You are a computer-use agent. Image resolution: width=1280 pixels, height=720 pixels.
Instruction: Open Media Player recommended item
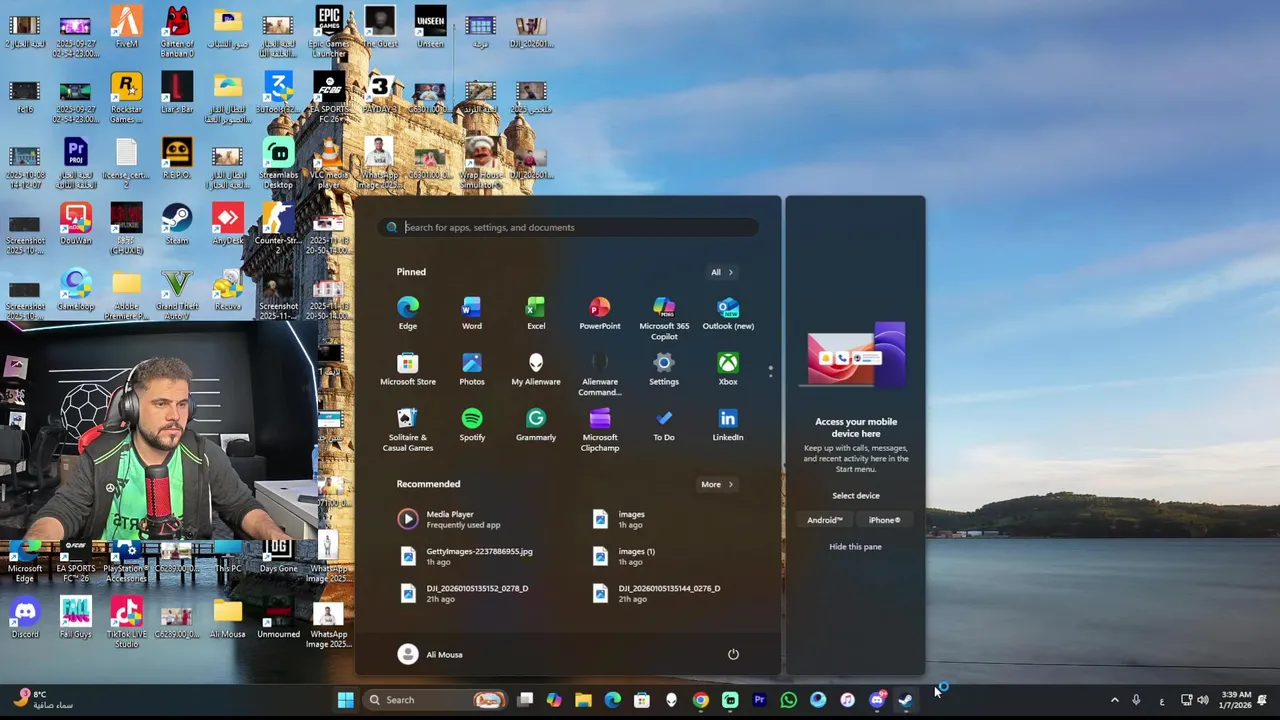[482, 519]
